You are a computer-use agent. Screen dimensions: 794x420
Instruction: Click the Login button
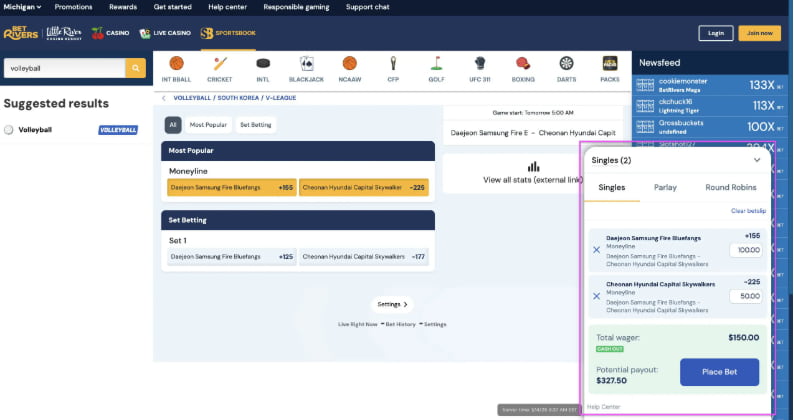point(716,33)
